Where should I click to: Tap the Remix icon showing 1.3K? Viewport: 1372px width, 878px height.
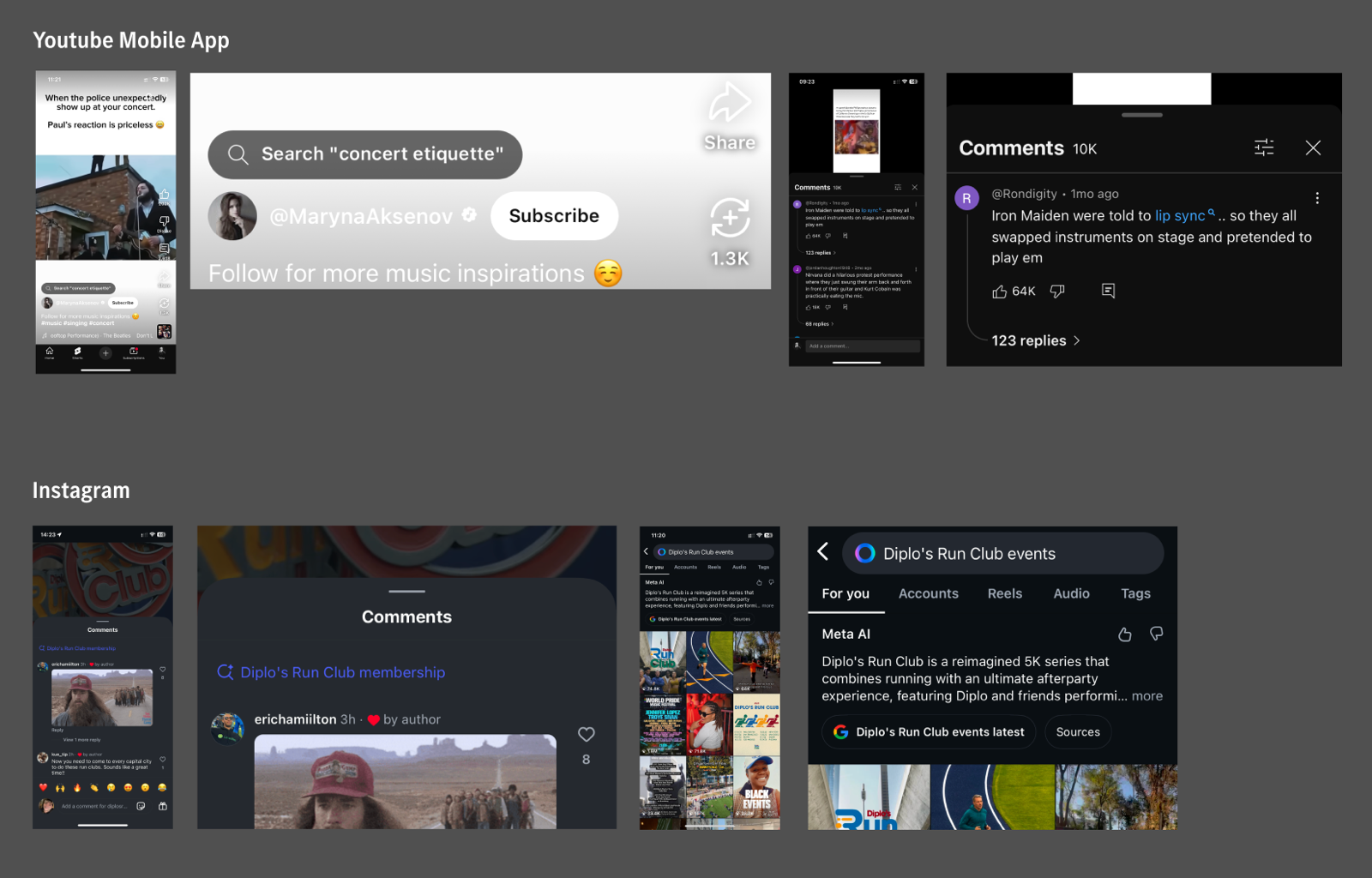[730, 218]
